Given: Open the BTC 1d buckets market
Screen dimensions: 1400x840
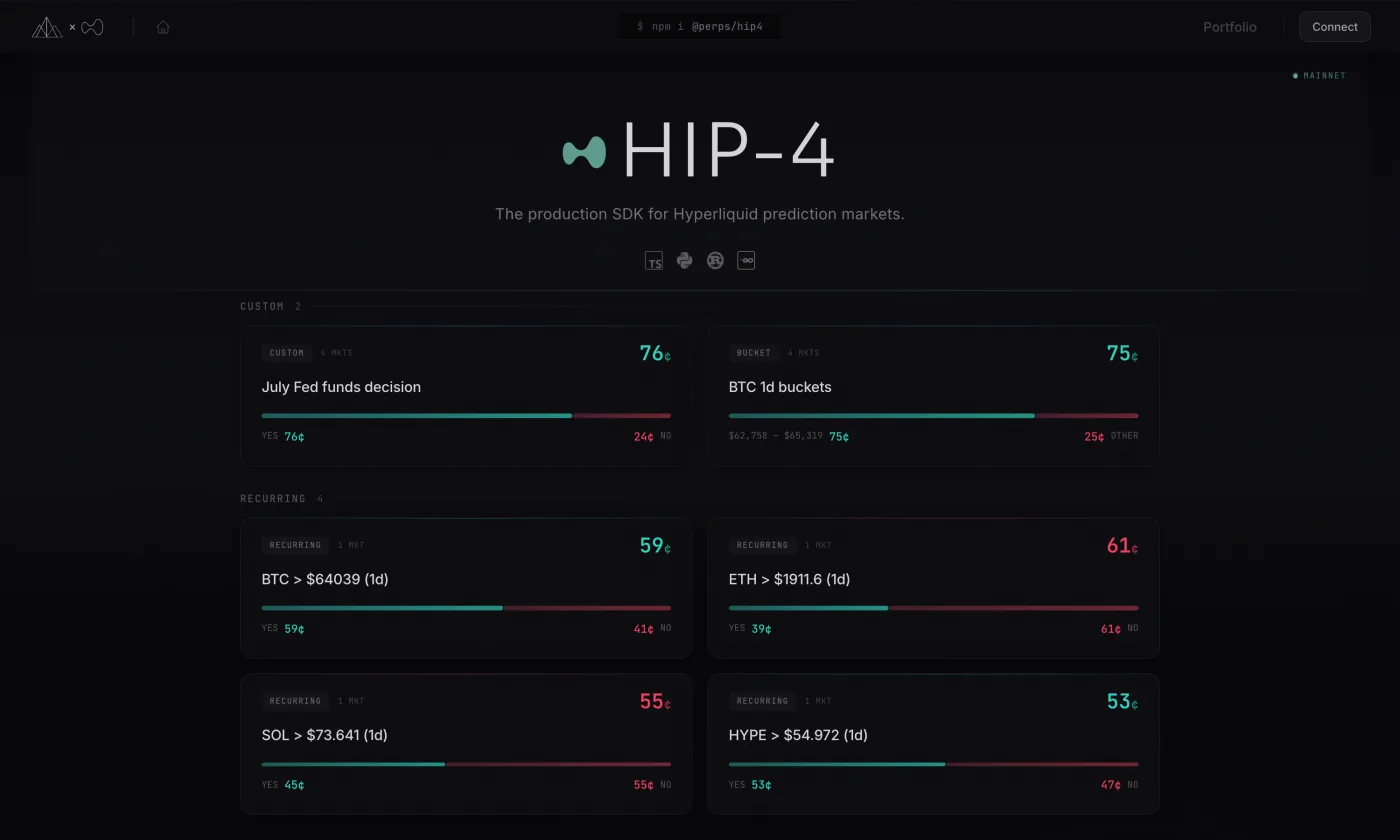Looking at the screenshot, I should click(933, 396).
